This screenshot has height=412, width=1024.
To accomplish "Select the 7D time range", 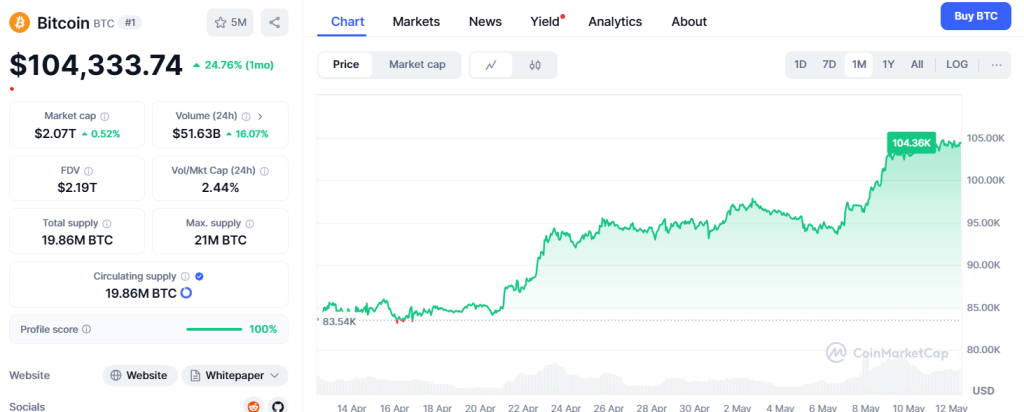I will [829, 65].
